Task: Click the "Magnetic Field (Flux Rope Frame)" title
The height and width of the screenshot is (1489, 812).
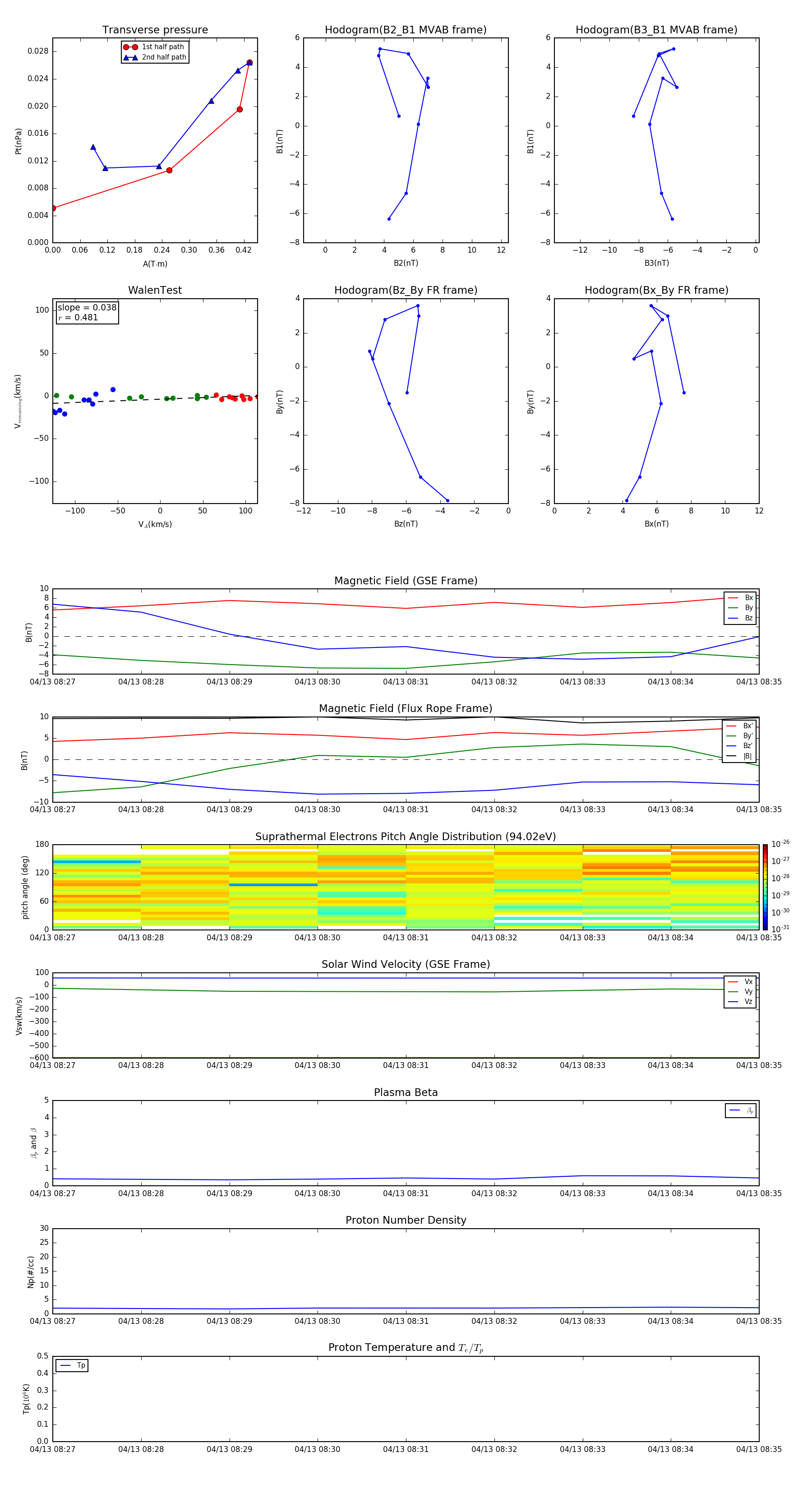Action: (x=406, y=709)
